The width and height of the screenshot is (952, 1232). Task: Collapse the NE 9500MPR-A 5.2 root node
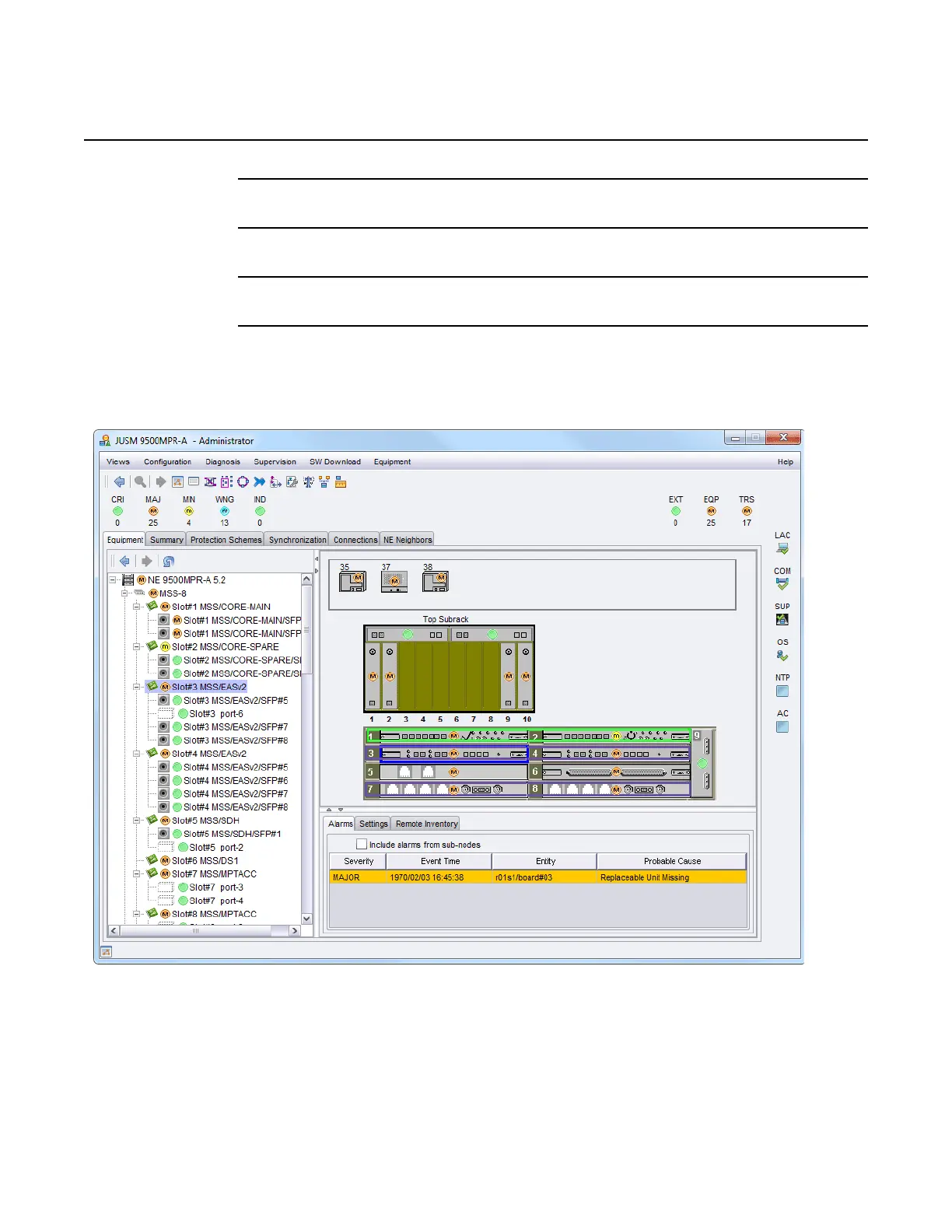pyautogui.click(x=114, y=579)
